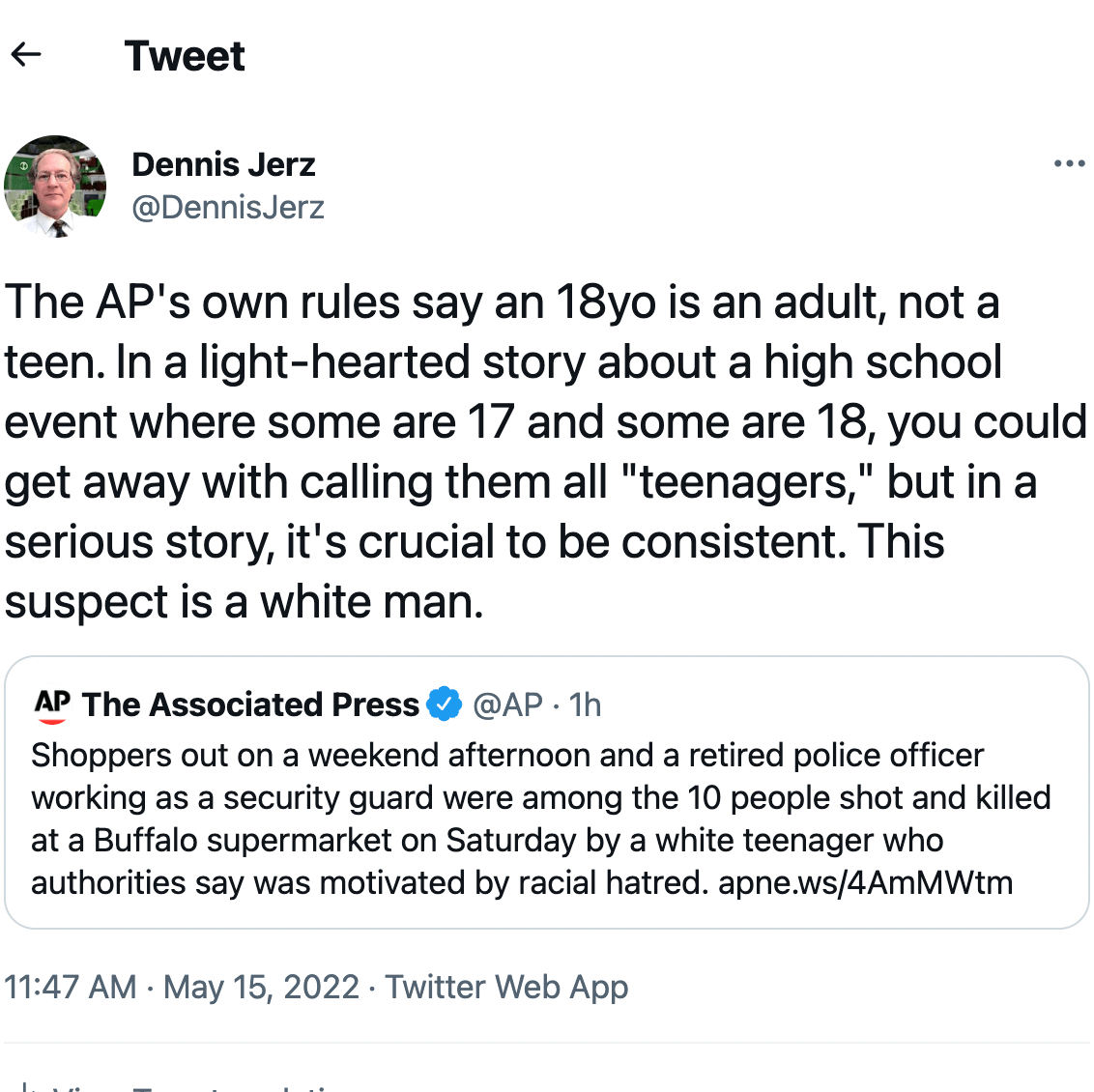
Task: Open the apne.ws/4AmMWtm link
Action: 865,882
